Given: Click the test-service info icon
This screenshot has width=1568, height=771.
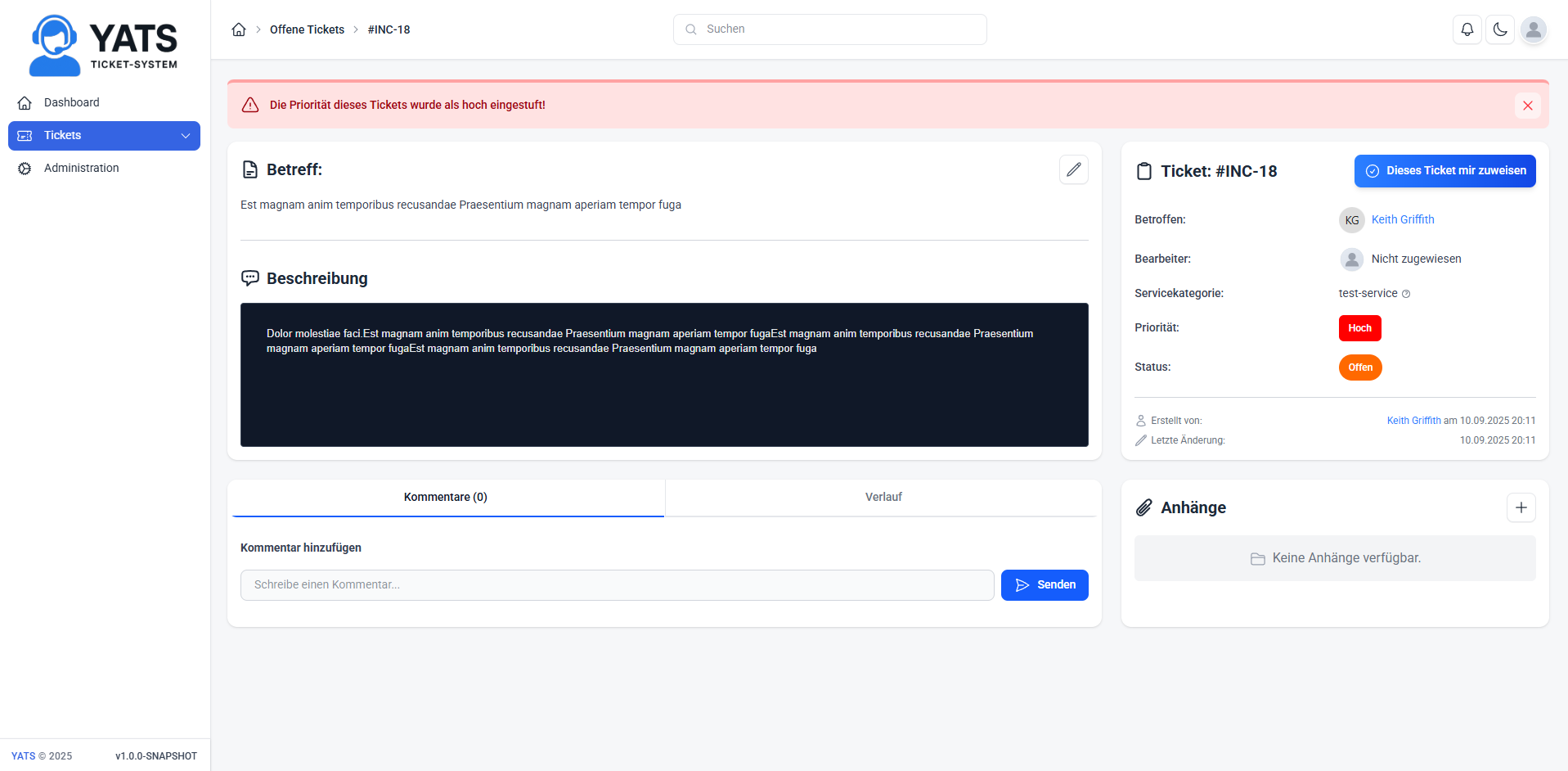Looking at the screenshot, I should pos(1406,294).
